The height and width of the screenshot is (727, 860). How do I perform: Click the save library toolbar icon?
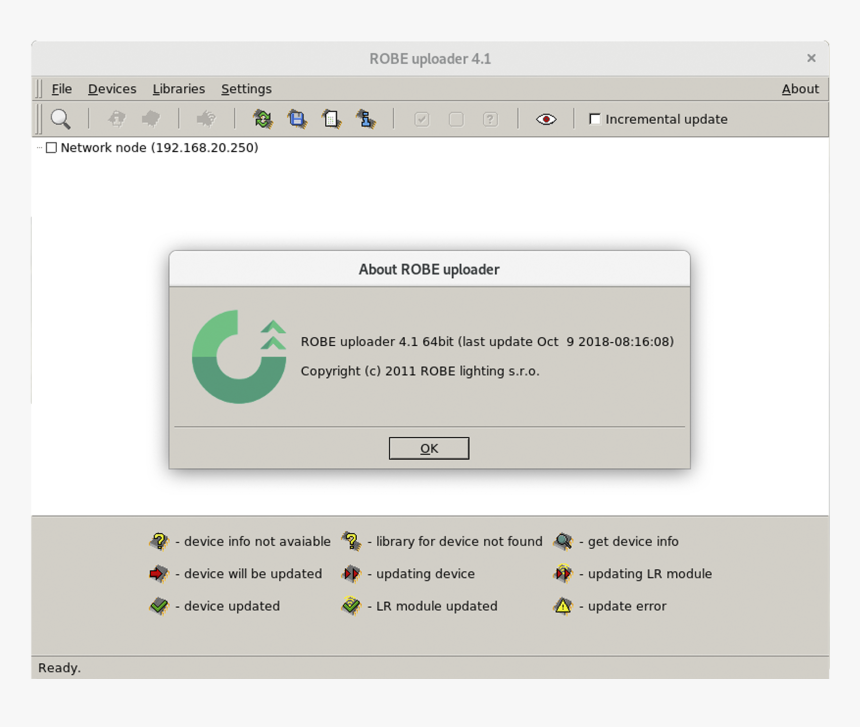point(297,119)
